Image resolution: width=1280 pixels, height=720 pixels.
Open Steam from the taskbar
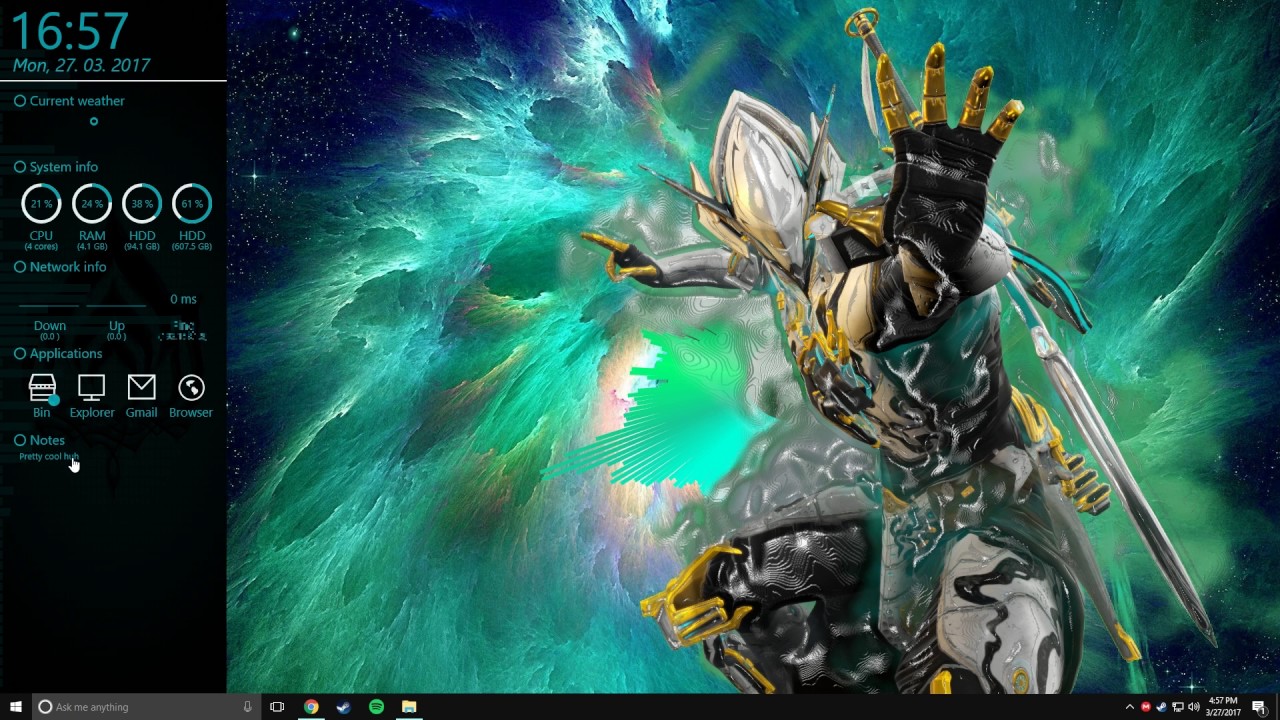(343, 707)
